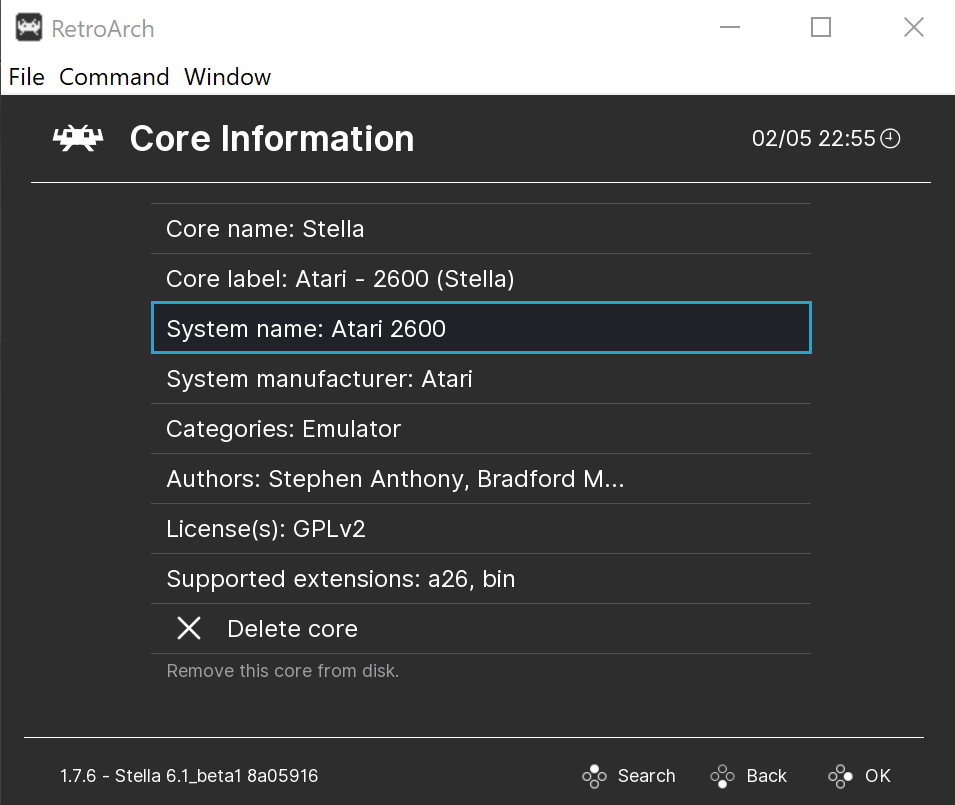The height and width of the screenshot is (805, 955).
Task: Click the OK gamepad button icon
Action: click(x=840, y=776)
